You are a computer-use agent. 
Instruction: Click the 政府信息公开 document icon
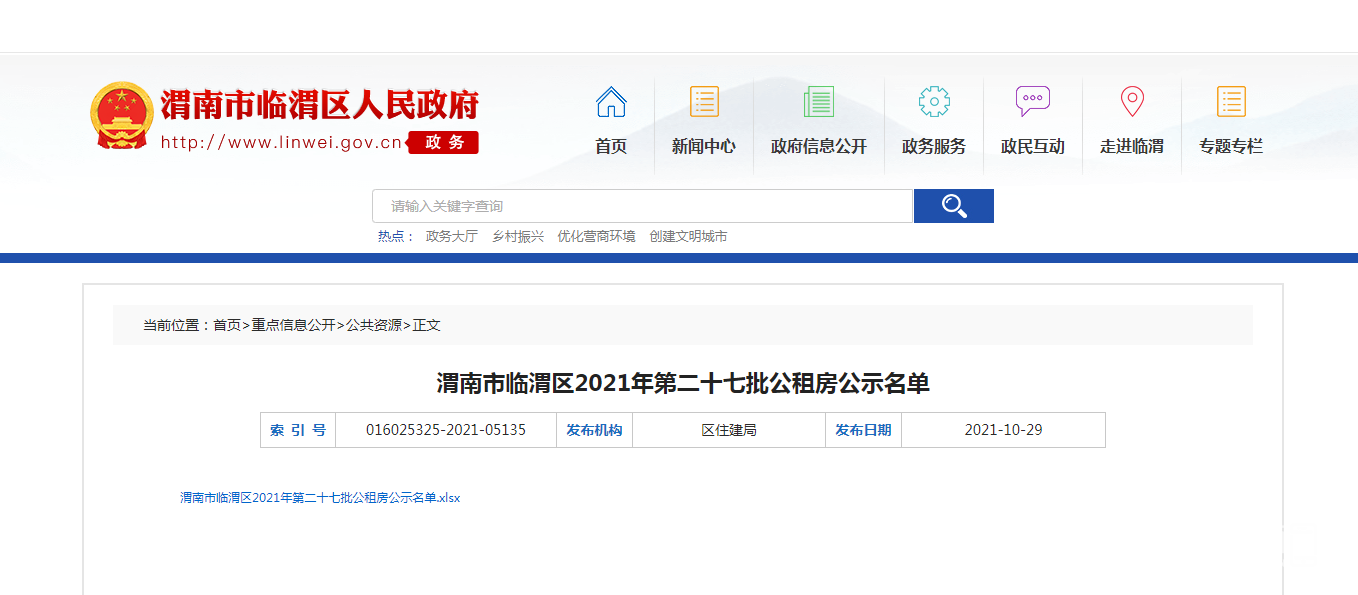[818, 102]
